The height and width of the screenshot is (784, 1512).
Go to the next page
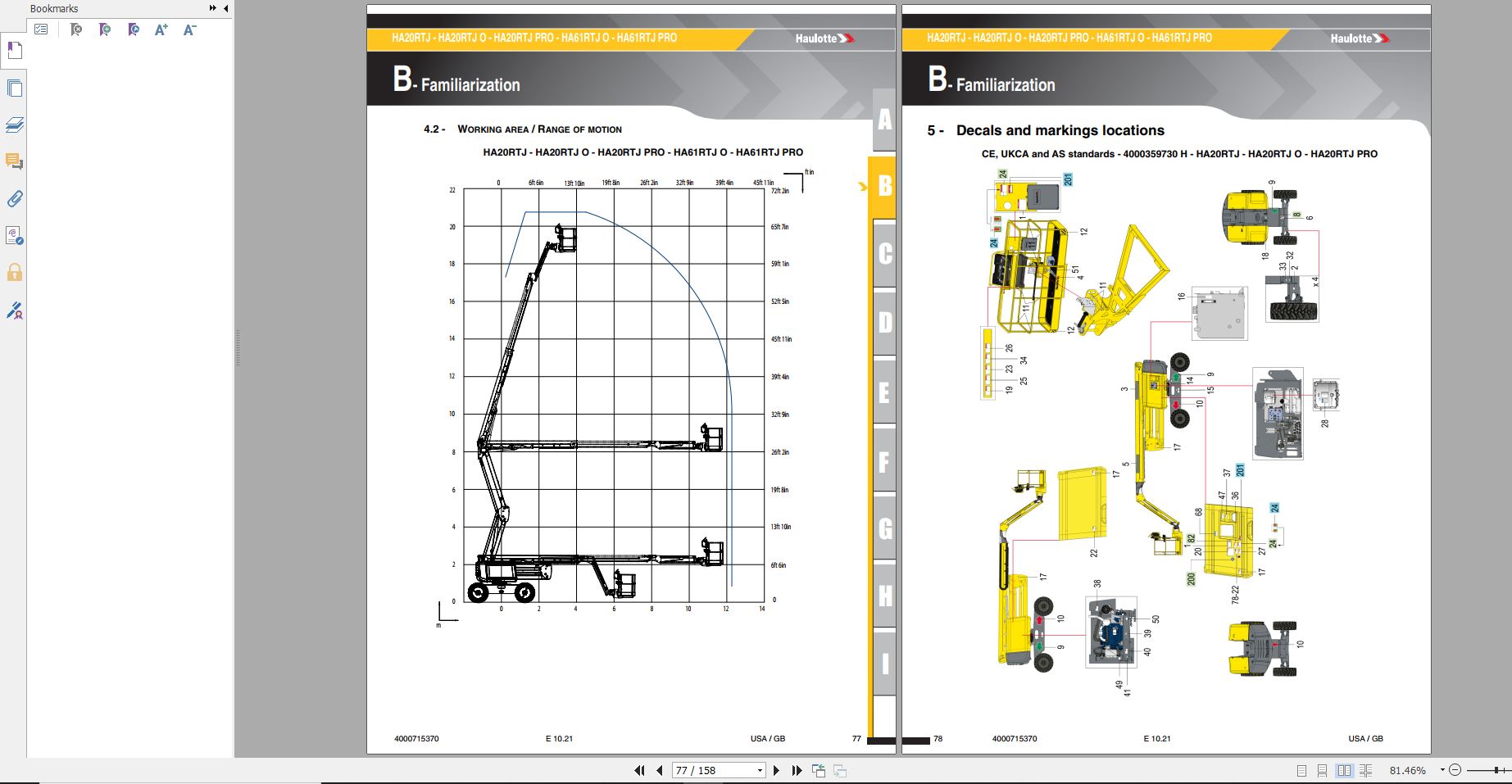pyautogui.click(x=776, y=770)
